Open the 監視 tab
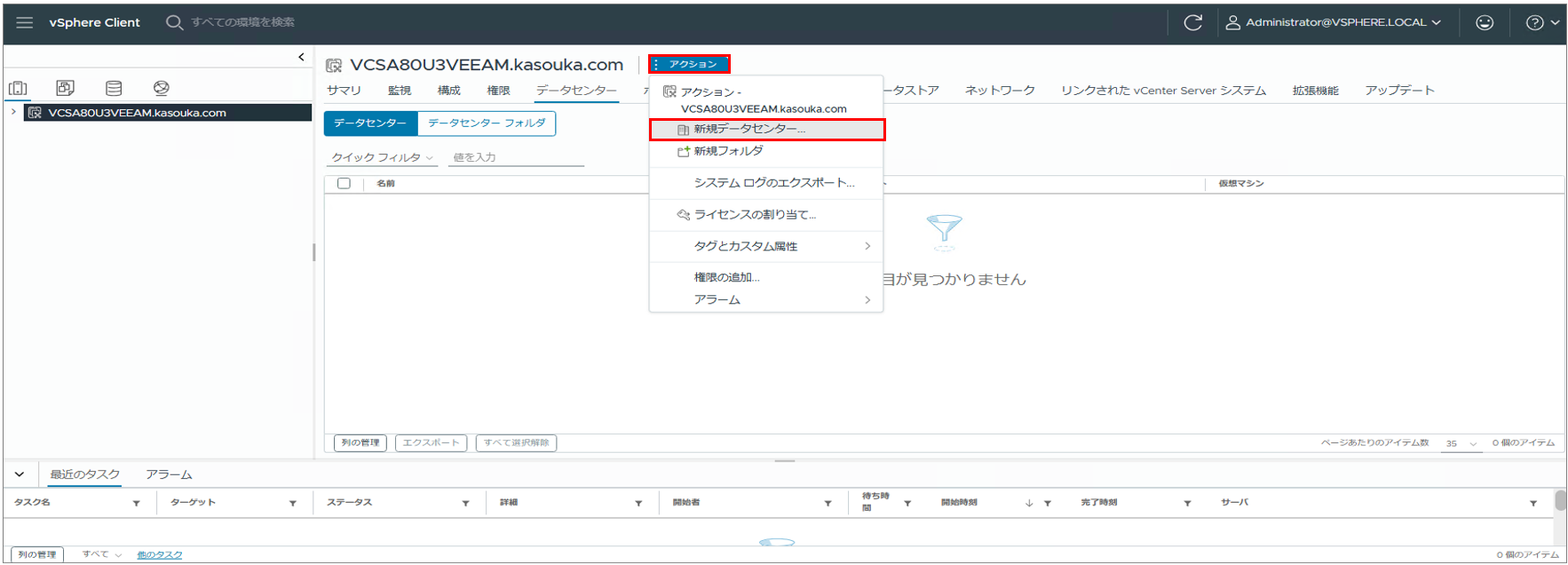The height and width of the screenshot is (565, 1568). pos(400,91)
